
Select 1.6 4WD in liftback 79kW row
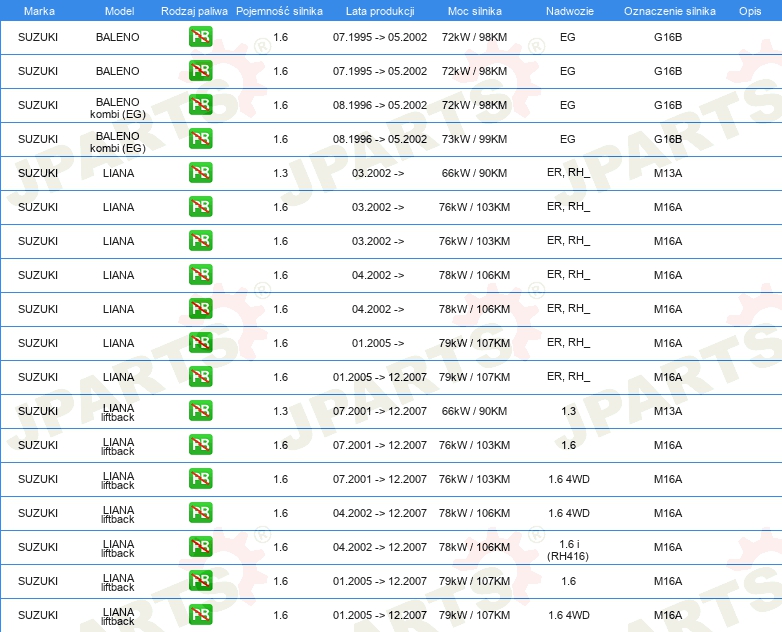[569, 615]
